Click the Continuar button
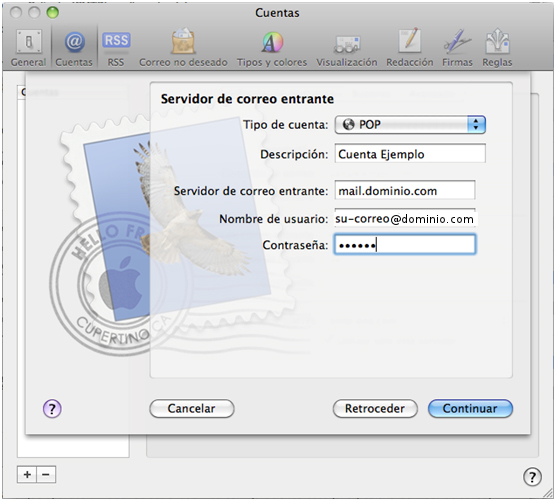Viewport: 556px width, 501px height. pyautogui.click(x=470, y=408)
